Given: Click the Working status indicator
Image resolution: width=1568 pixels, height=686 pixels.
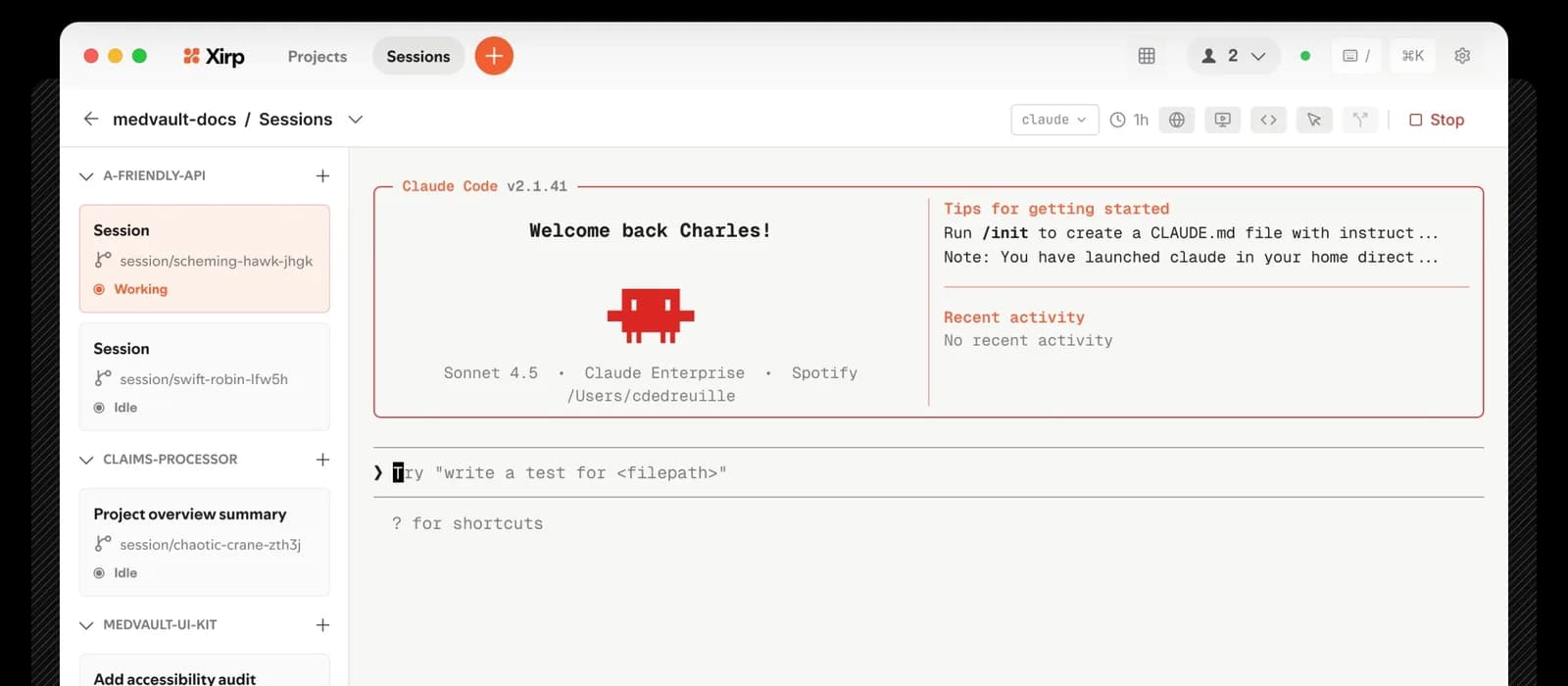Looking at the screenshot, I should [130, 289].
